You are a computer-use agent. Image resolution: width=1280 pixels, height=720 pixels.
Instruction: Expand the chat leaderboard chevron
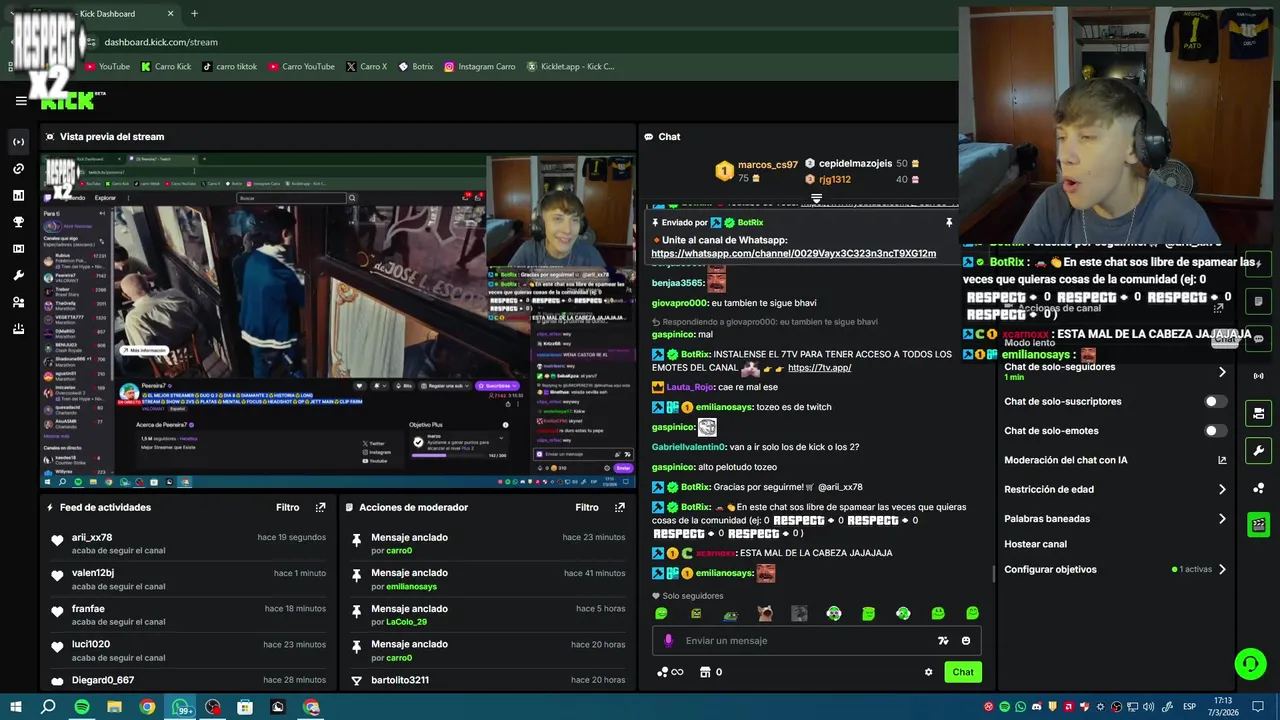816,199
